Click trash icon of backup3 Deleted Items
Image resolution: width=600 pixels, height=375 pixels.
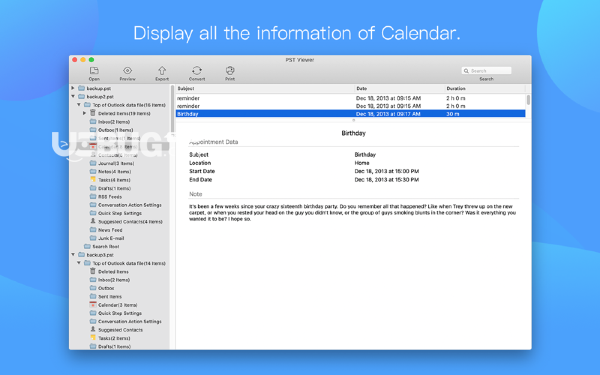click(93, 271)
